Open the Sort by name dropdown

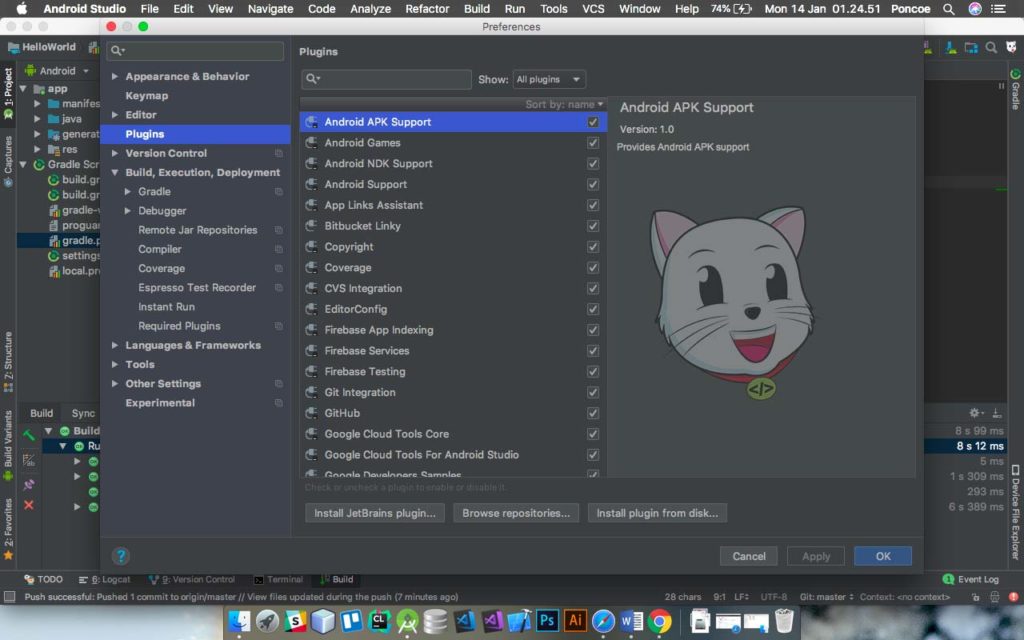tap(564, 104)
